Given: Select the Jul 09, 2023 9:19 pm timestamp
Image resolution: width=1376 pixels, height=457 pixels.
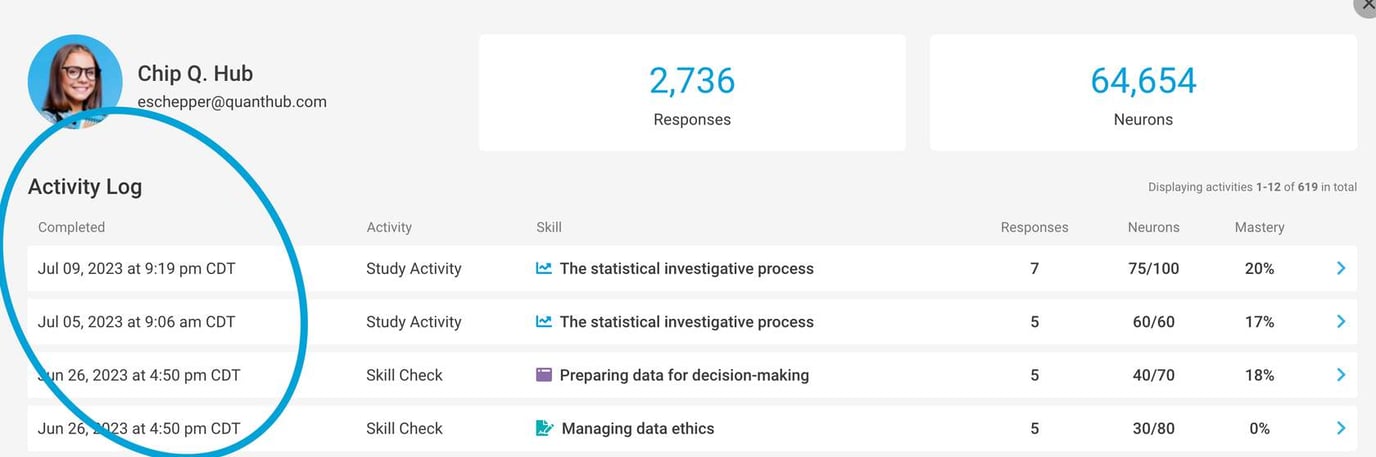Looking at the screenshot, I should (x=136, y=268).
